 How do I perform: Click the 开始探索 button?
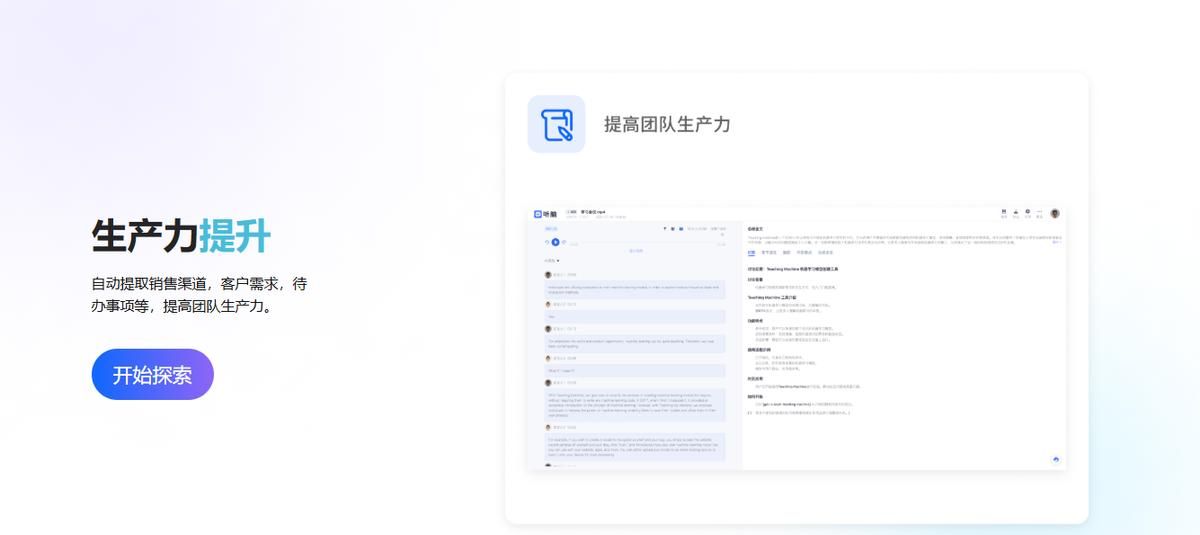pyautogui.click(x=152, y=374)
